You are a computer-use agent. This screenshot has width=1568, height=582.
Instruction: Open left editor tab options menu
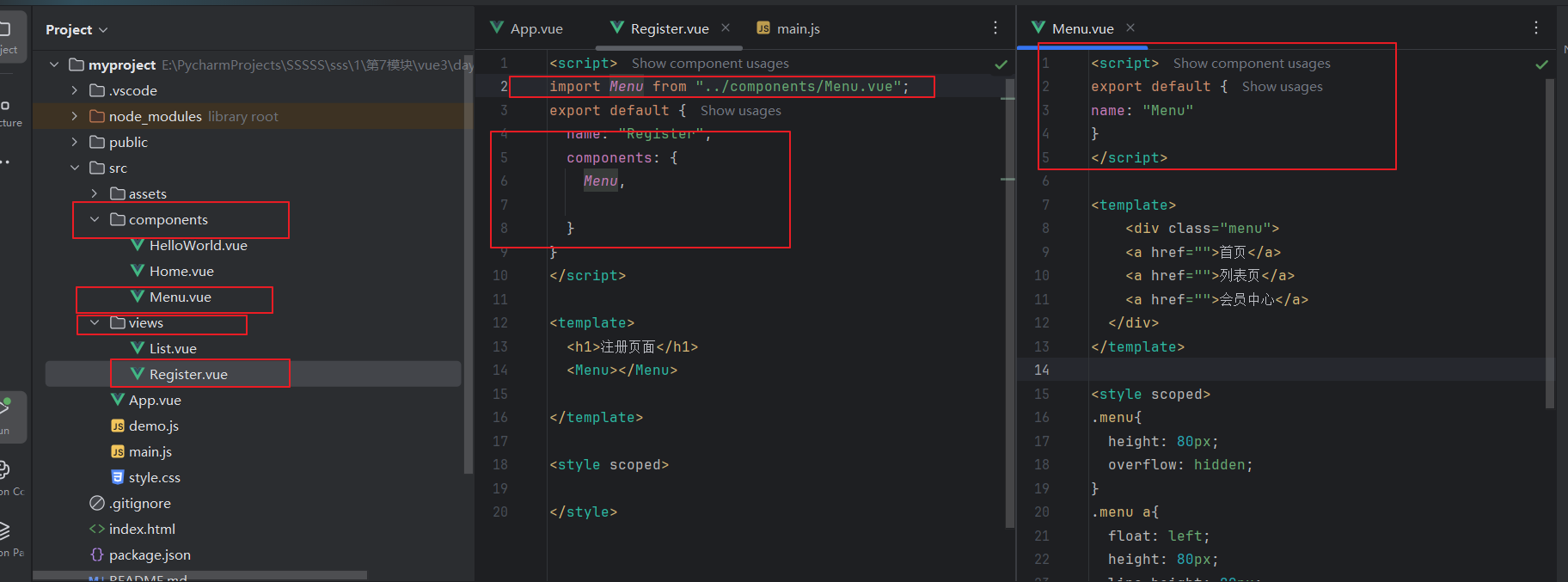click(995, 28)
